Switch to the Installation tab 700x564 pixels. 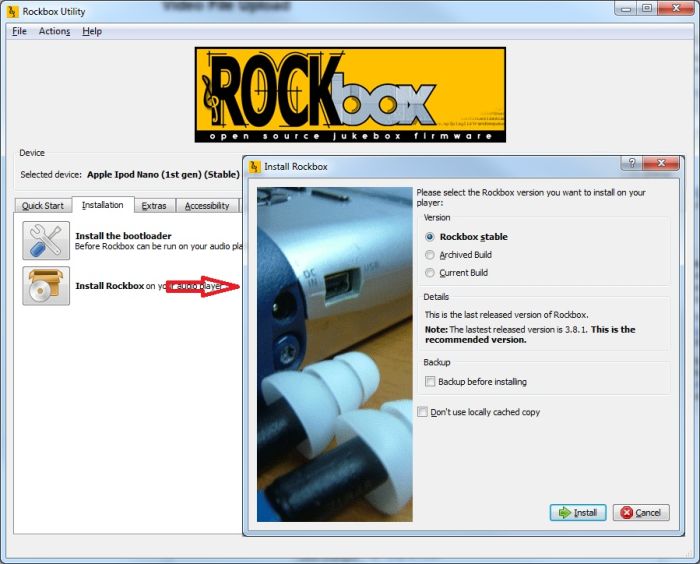[103, 205]
